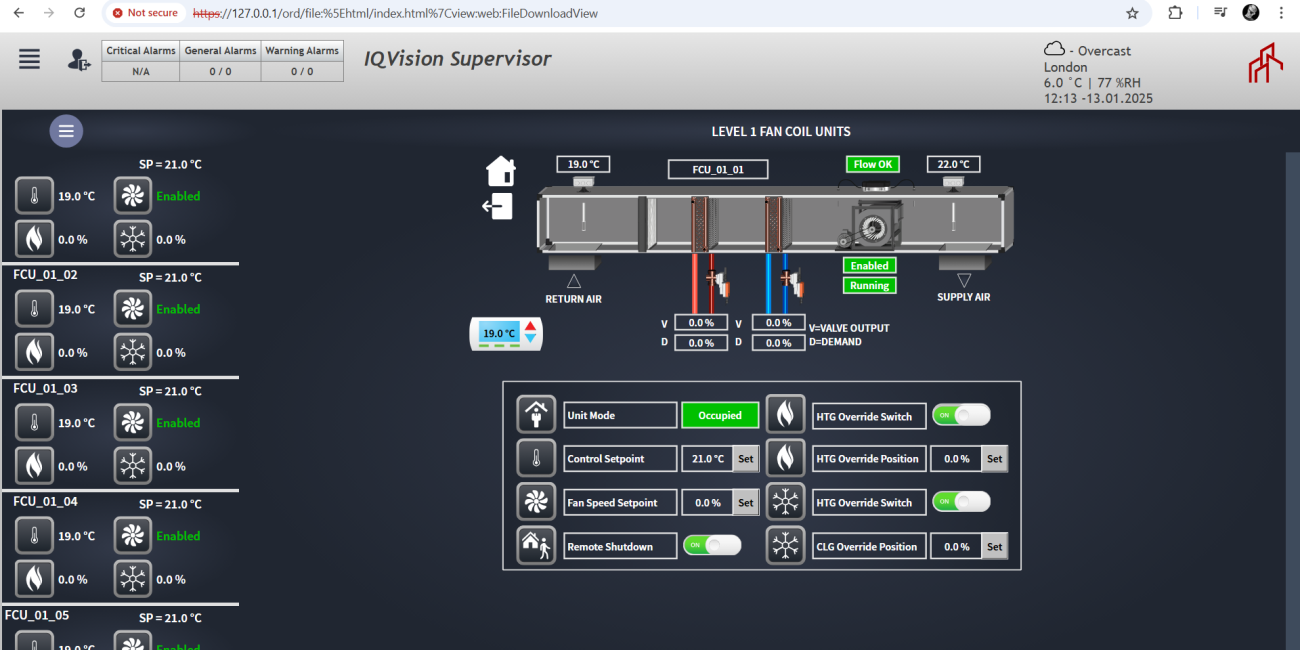The image size is (1300, 650).
Task: Click the user logout icon
Action: [x=79, y=60]
